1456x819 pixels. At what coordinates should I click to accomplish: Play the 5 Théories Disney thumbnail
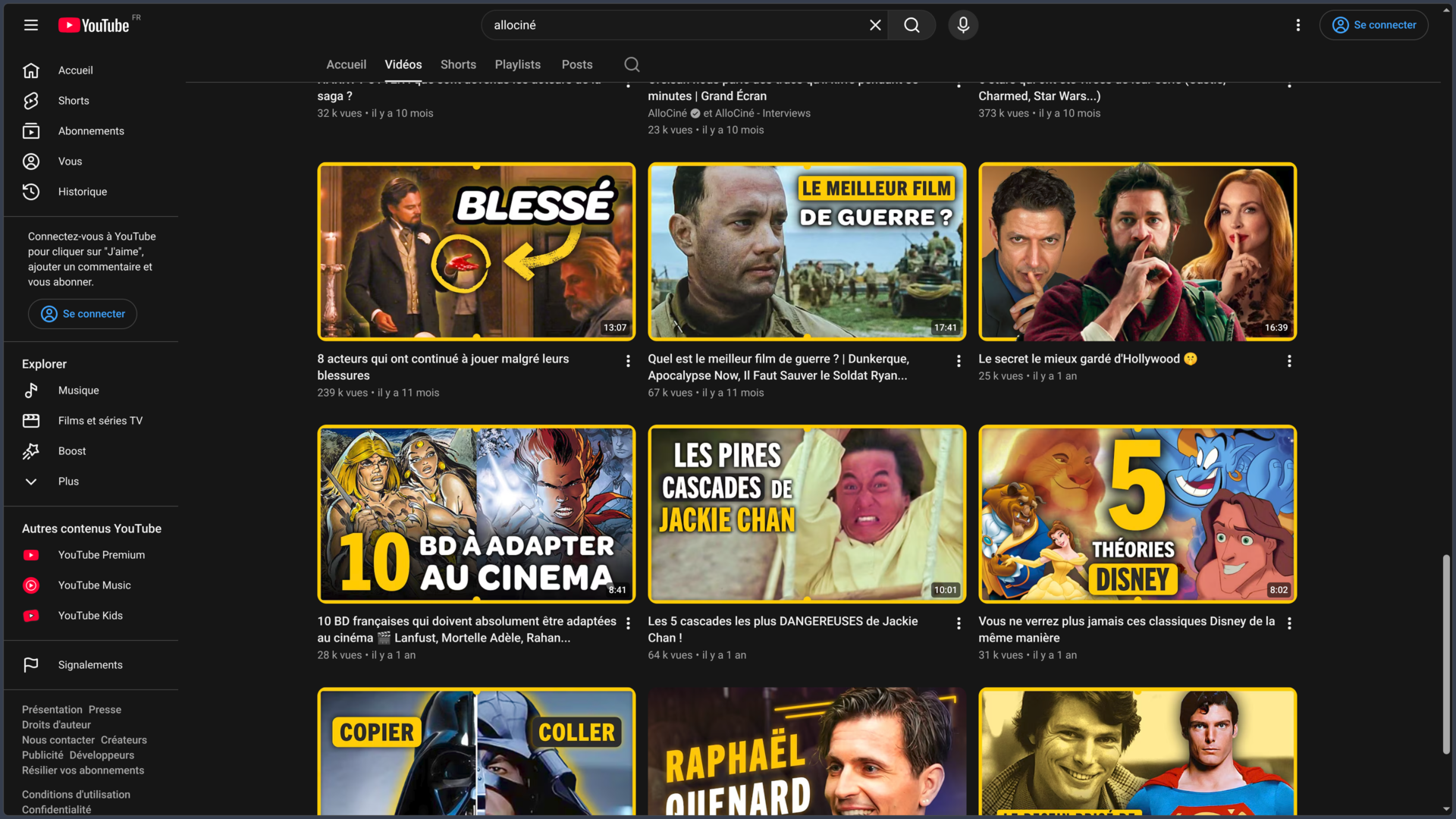point(1137,513)
